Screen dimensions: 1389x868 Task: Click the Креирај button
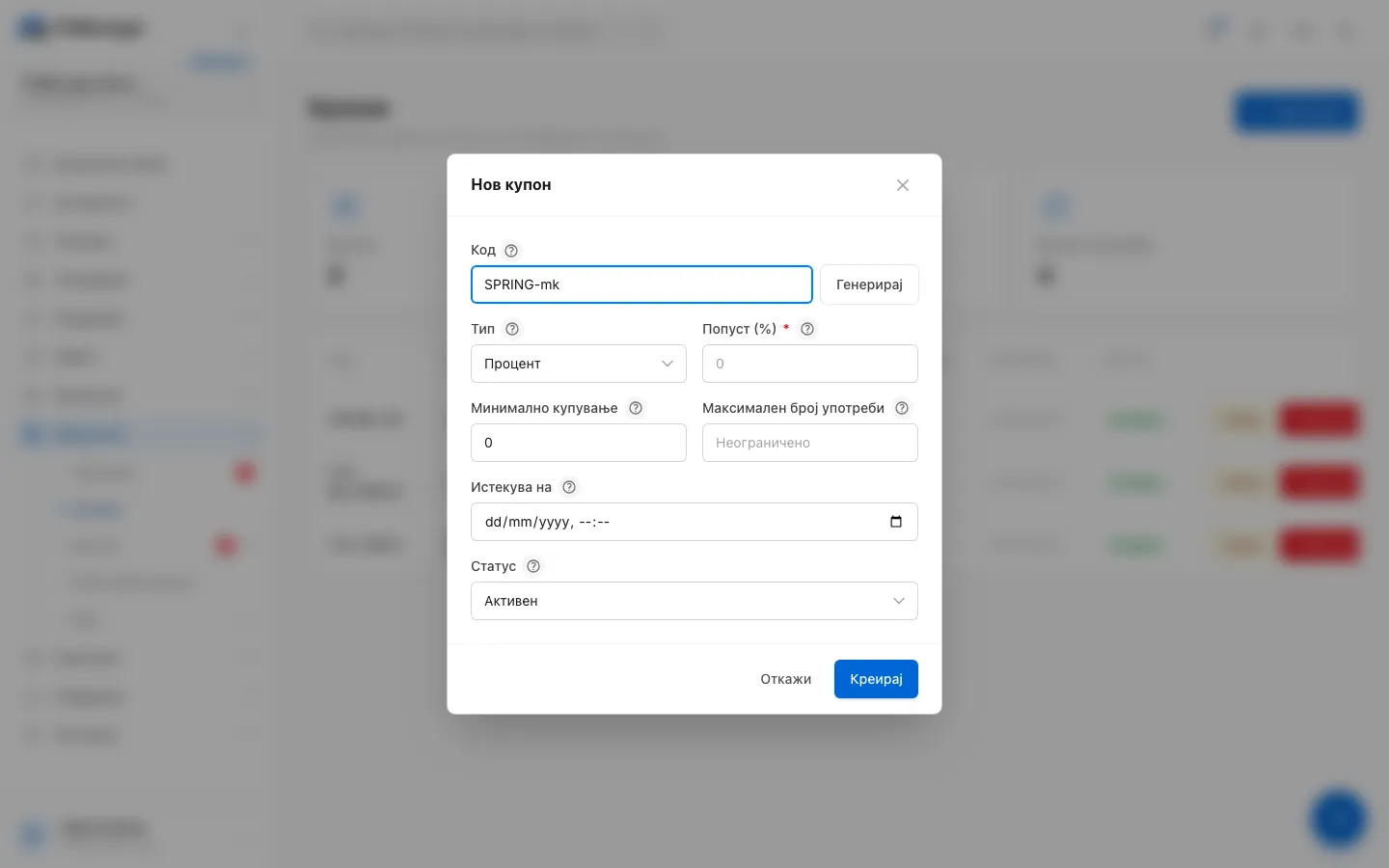(876, 679)
